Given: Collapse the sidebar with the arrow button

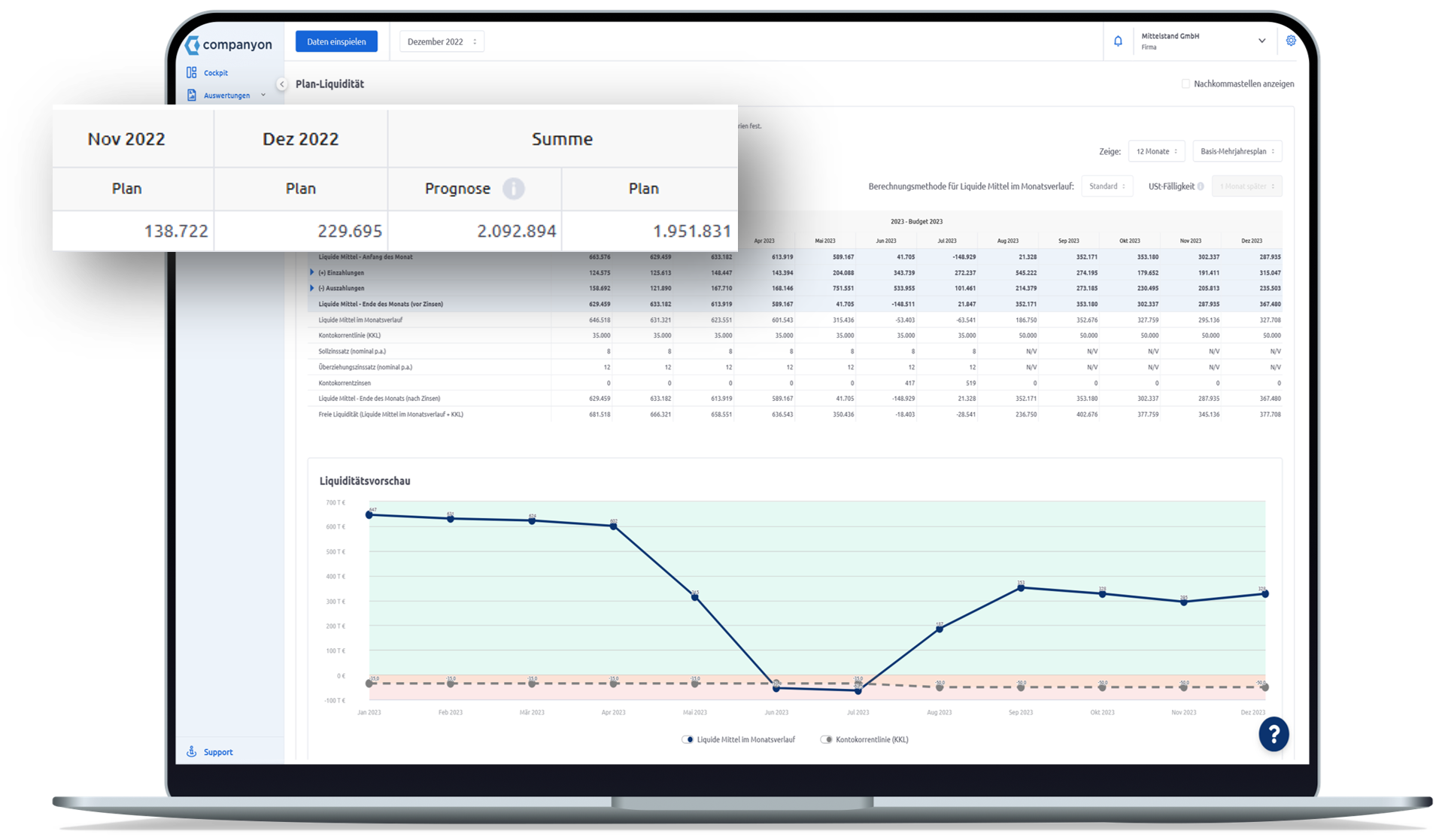Looking at the screenshot, I should tap(281, 84).
